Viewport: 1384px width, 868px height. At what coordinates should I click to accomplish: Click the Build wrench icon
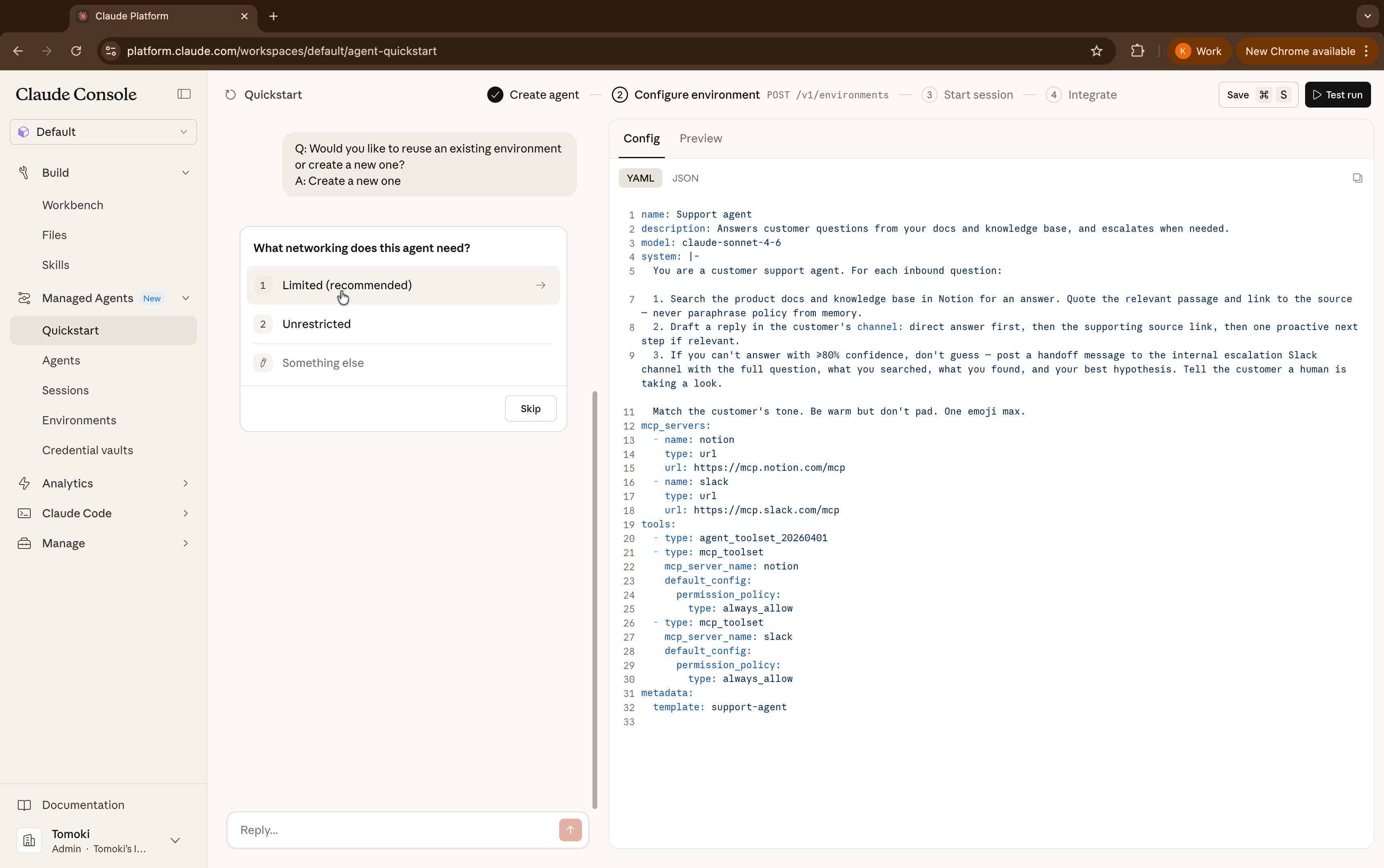24,173
